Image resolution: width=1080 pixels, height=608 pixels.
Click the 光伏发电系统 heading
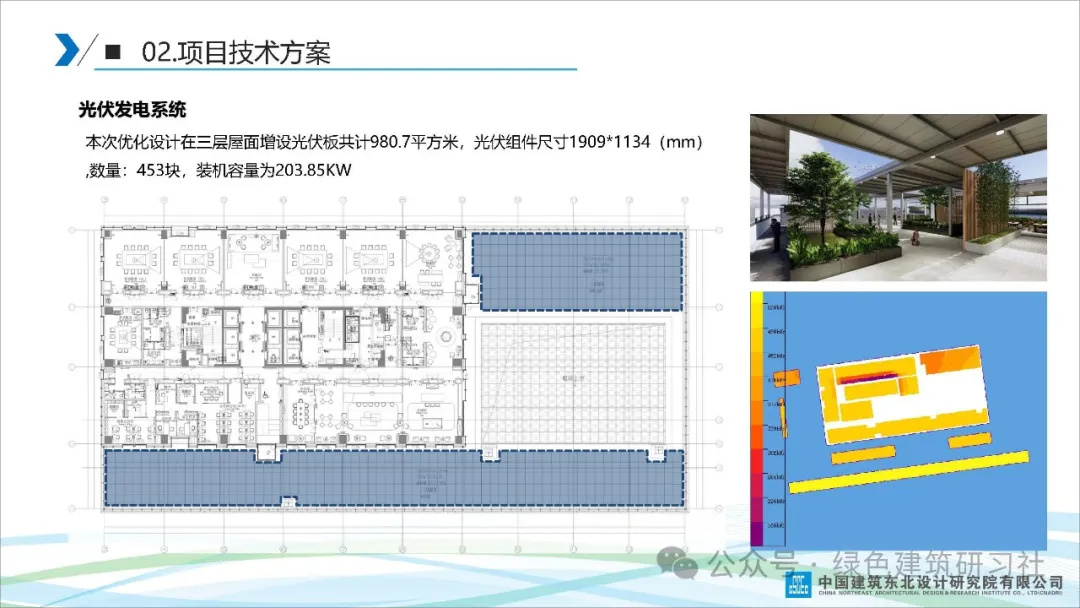(x=133, y=109)
